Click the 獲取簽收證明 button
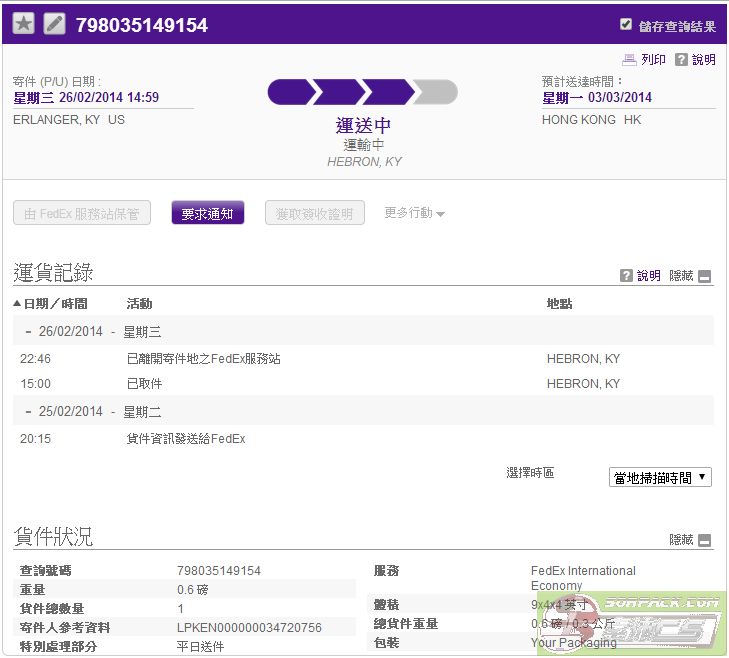The height and width of the screenshot is (658, 729). tap(314, 213)
